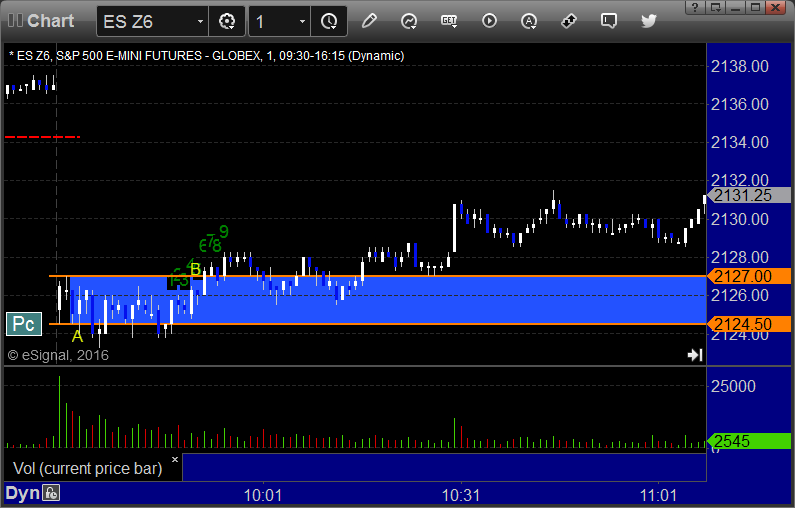Click the 2124.50 orange price marker
This screenshot has height=508, width=795.
coord(749,324)
